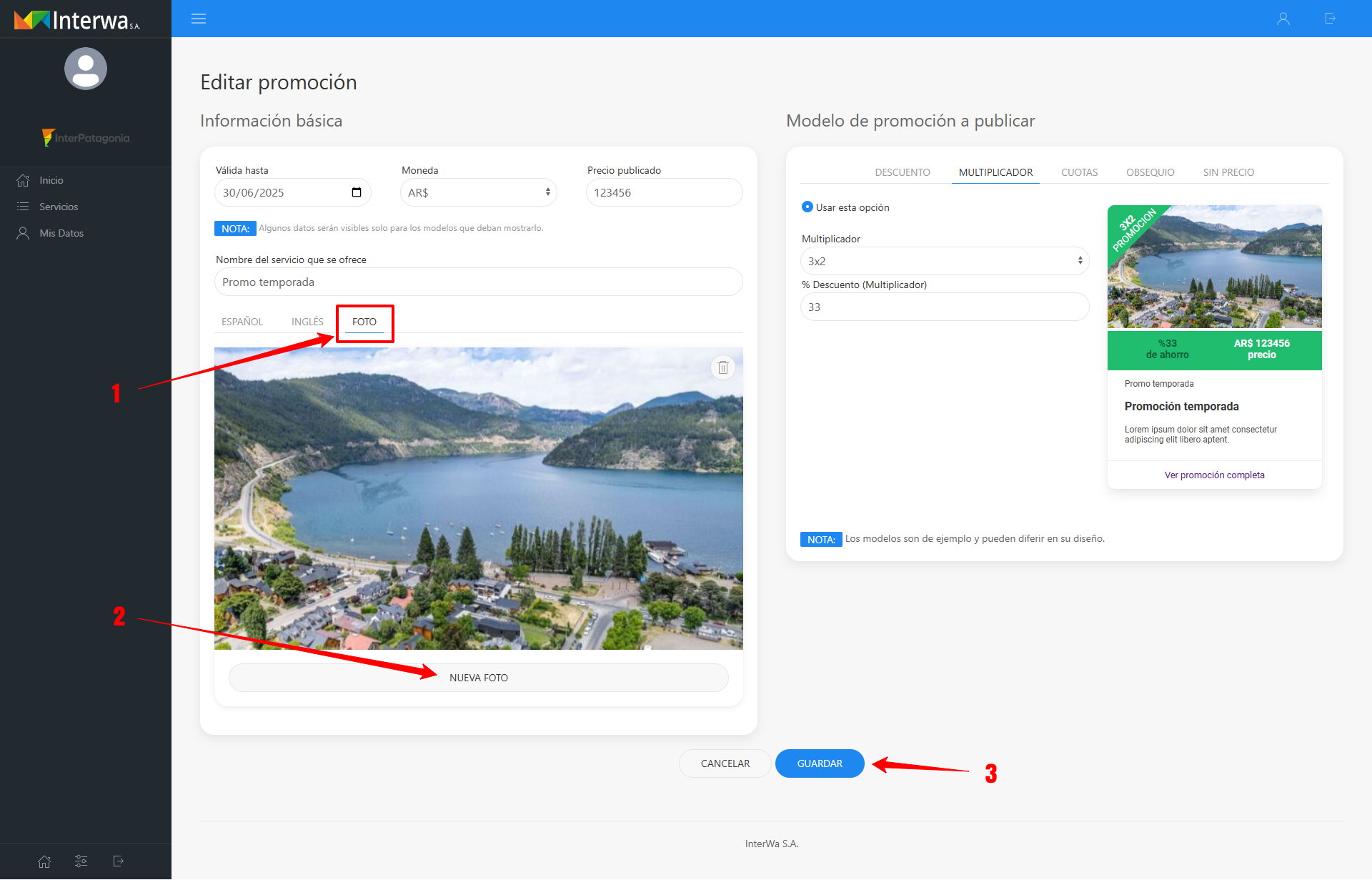
Task: Open the user profile icon in header
Action: point(1283,19)
